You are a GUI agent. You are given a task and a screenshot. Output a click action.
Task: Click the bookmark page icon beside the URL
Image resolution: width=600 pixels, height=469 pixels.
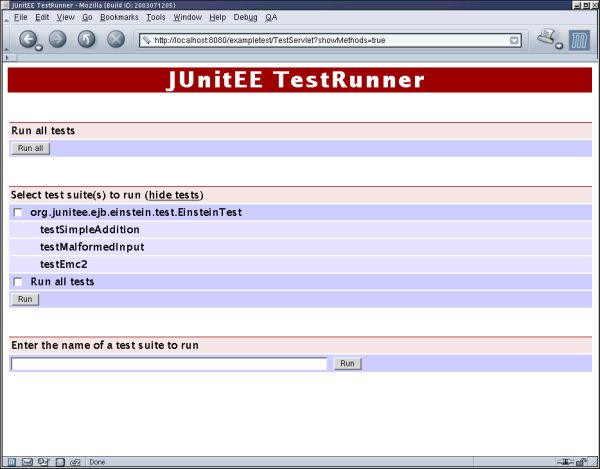pyautogui.click(x=147, y=40)
